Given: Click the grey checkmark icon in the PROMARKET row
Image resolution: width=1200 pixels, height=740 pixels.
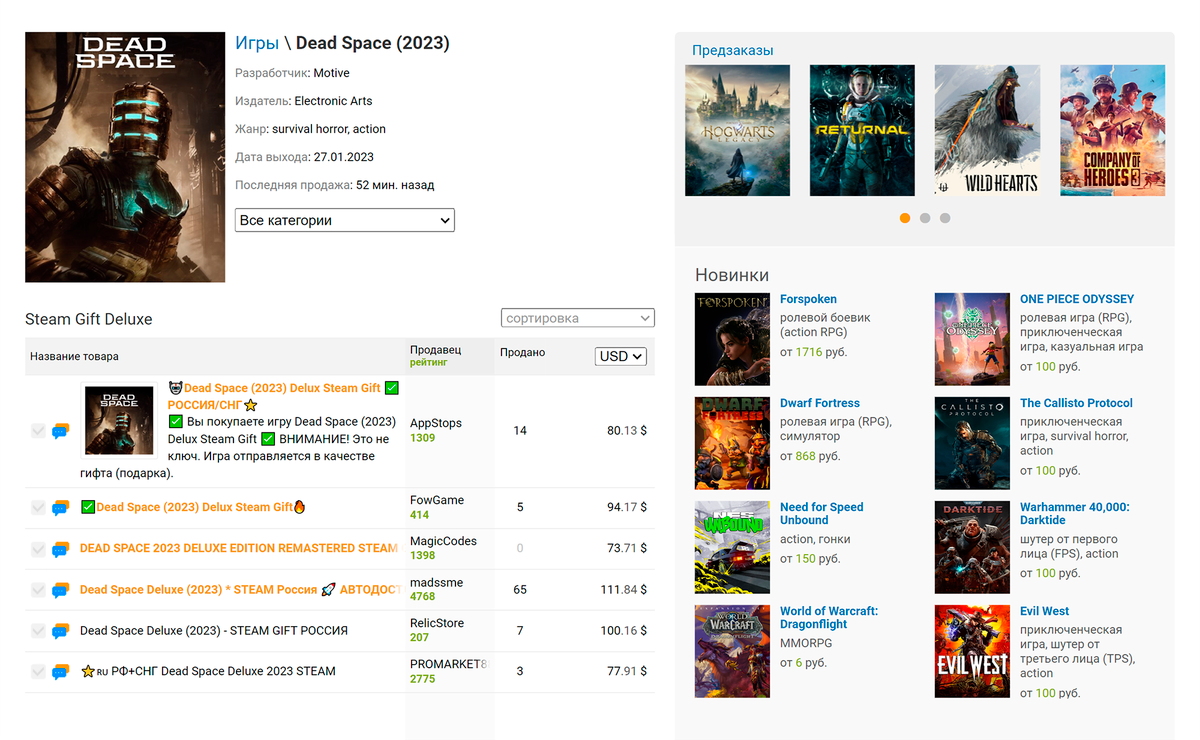Looking at the screenshot, I should (38, 672).
